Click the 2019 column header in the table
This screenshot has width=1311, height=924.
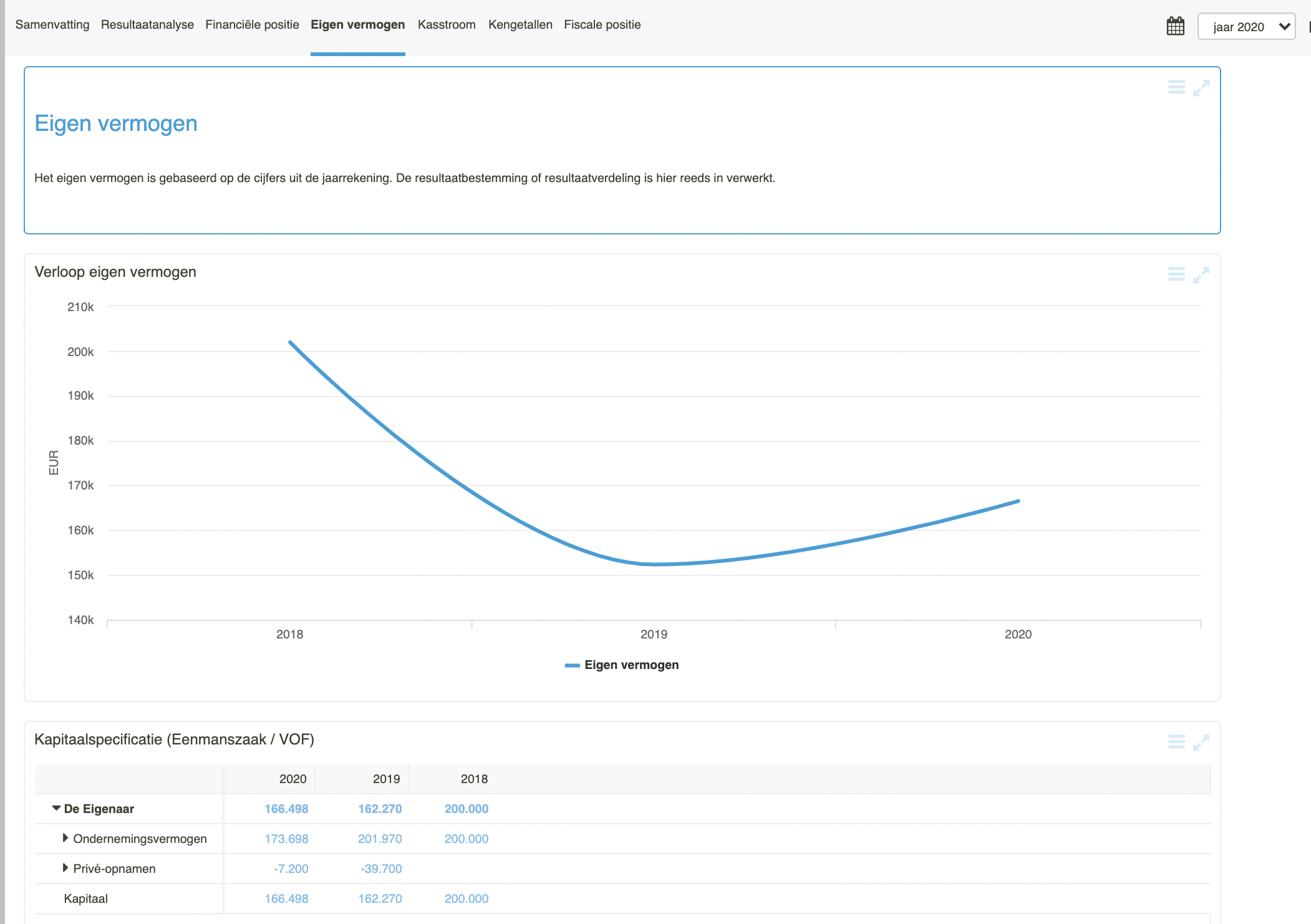387,779
